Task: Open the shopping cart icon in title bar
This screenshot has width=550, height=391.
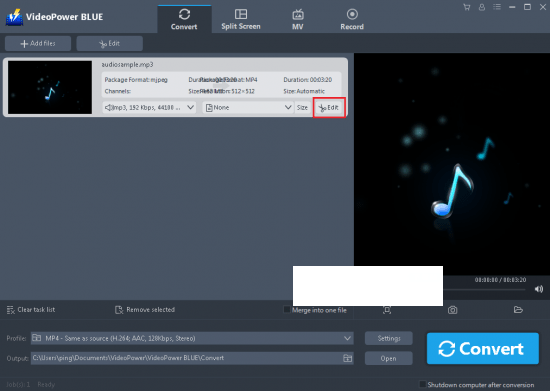Action: coord(467,7)
